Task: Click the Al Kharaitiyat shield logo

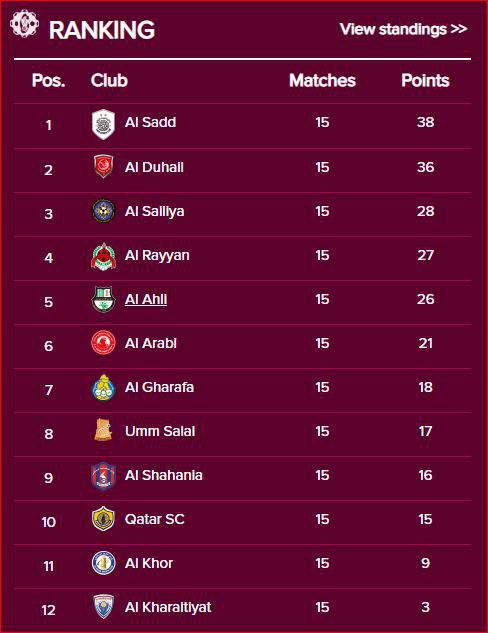Action: tap(103, 607)
